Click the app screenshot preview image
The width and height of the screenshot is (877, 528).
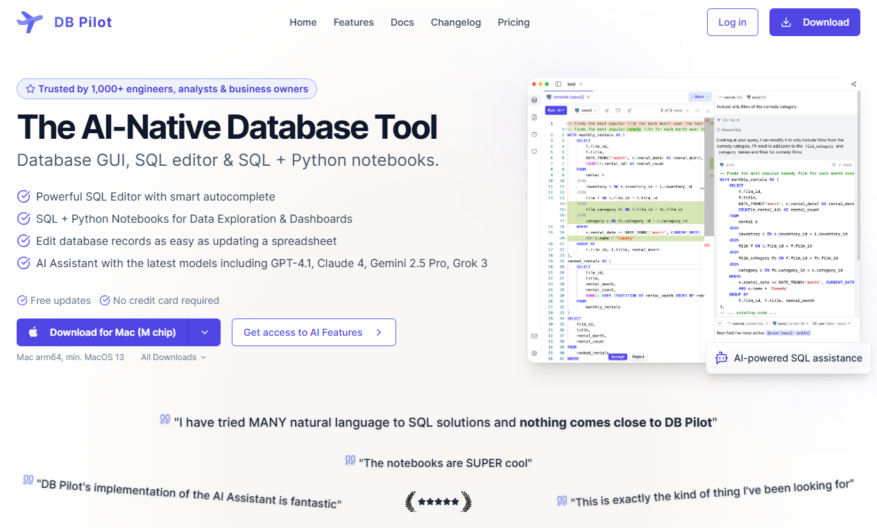pos(694,220)
